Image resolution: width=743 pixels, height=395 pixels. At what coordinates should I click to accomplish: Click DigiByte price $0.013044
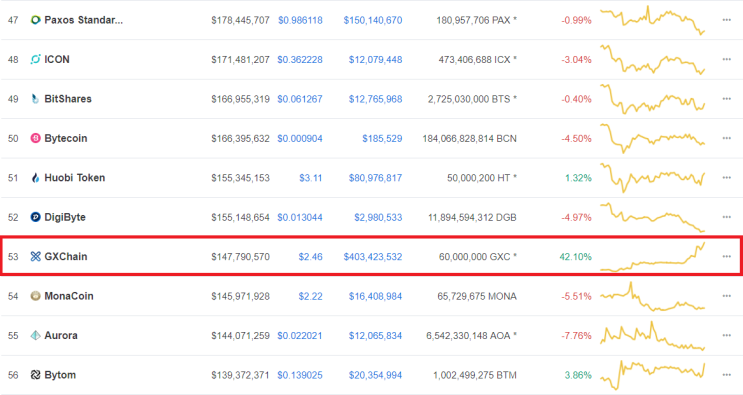point(300,217)
